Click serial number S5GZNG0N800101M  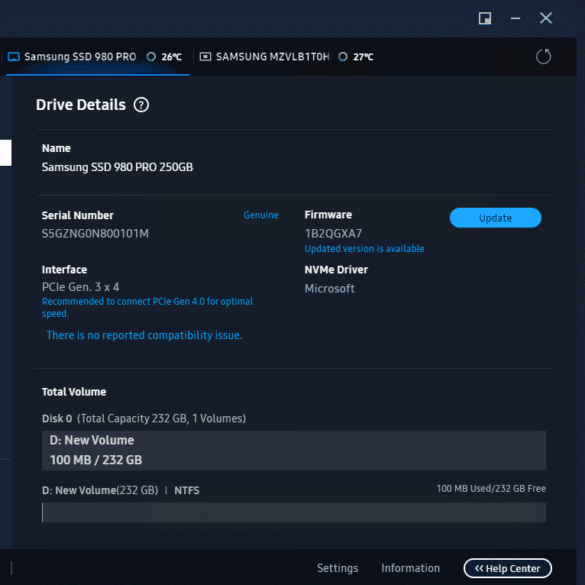pos(95,234)
